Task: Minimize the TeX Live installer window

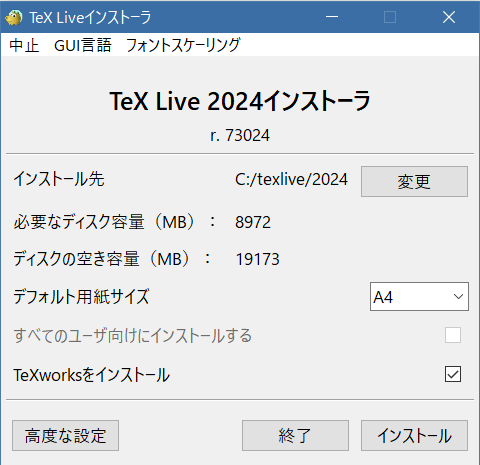Action: [332, 17]
